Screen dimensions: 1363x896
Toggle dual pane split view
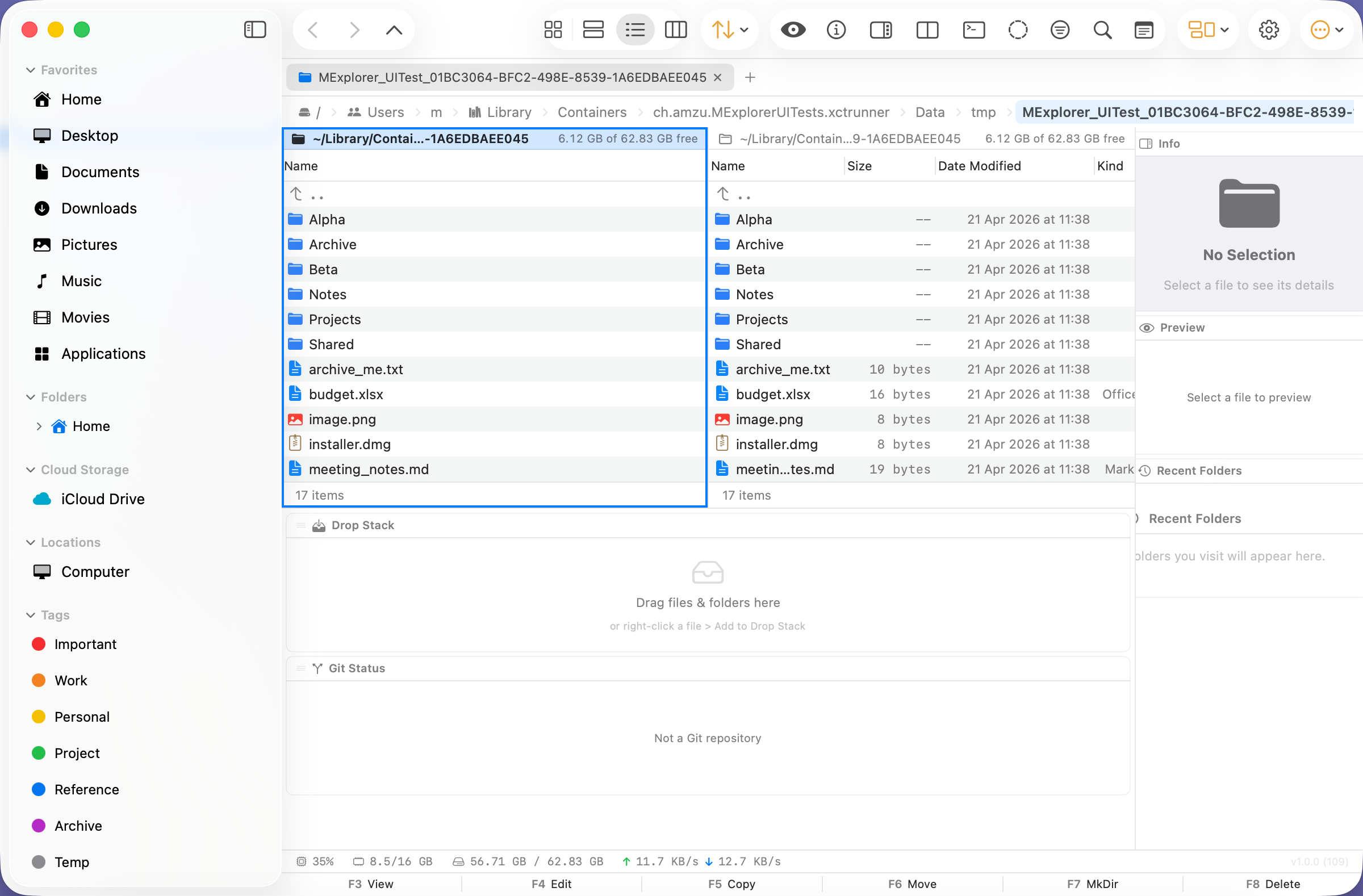(927, 29)
